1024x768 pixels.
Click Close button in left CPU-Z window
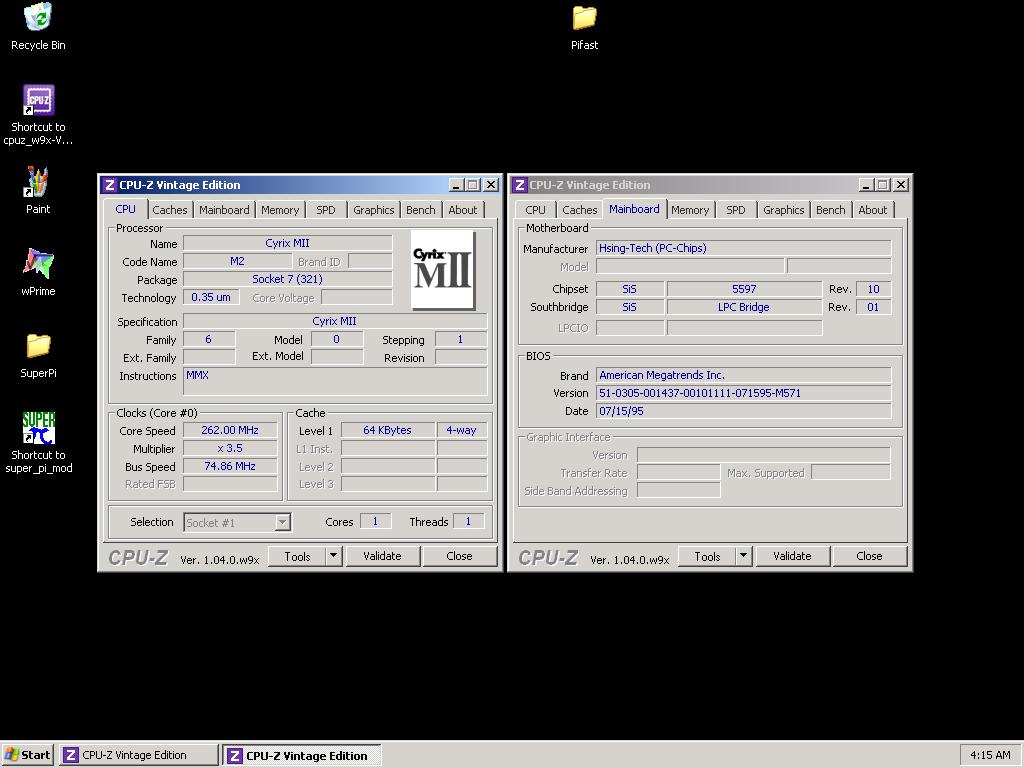(459, 556)
